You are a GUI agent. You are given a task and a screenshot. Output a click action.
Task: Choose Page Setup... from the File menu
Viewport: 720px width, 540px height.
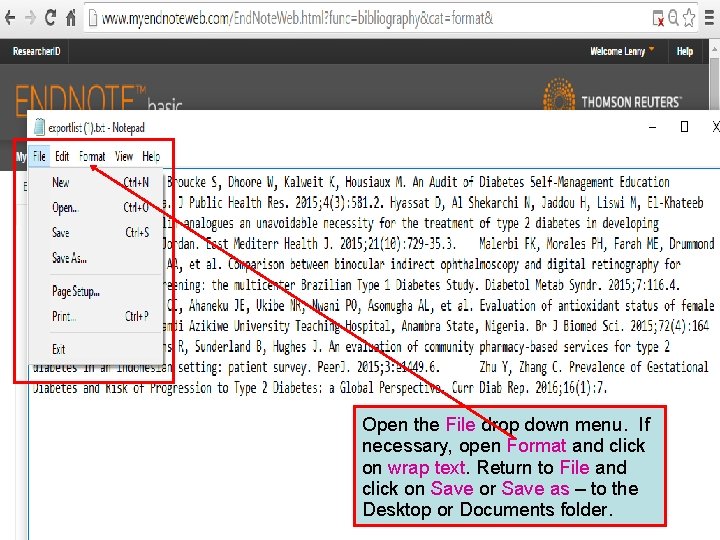96,291
